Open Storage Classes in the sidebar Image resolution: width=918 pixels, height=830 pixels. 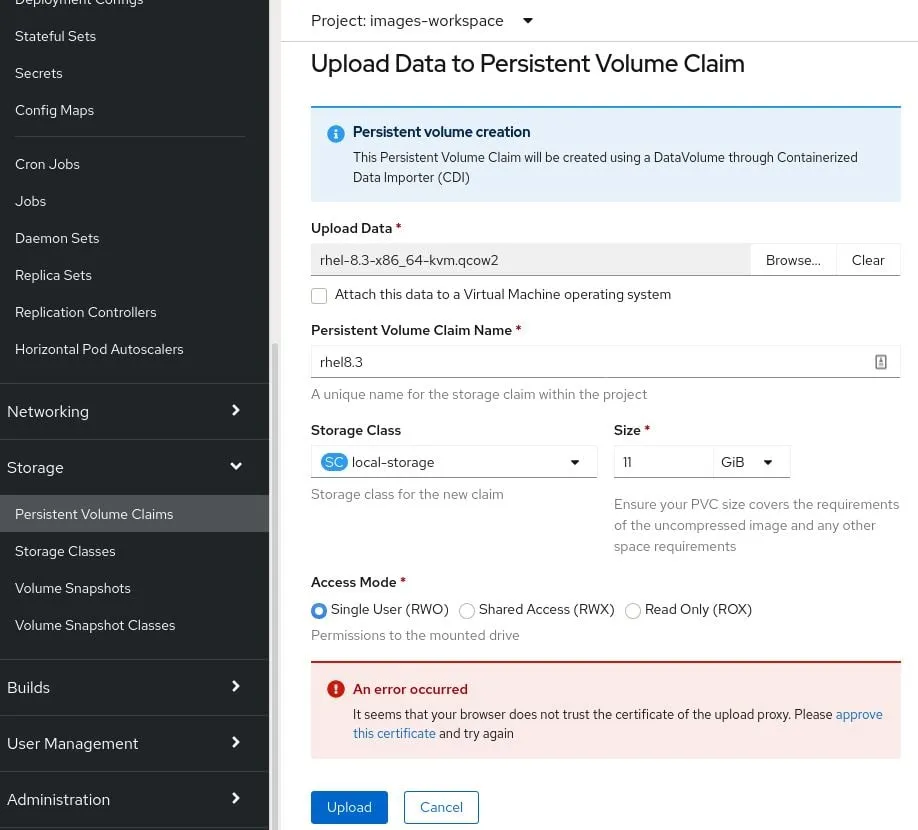pyautogui.click(x=65, y=551)
